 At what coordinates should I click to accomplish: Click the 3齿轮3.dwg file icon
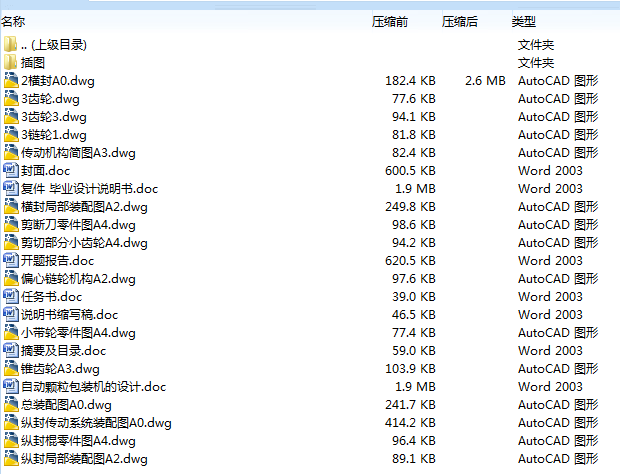11,116
